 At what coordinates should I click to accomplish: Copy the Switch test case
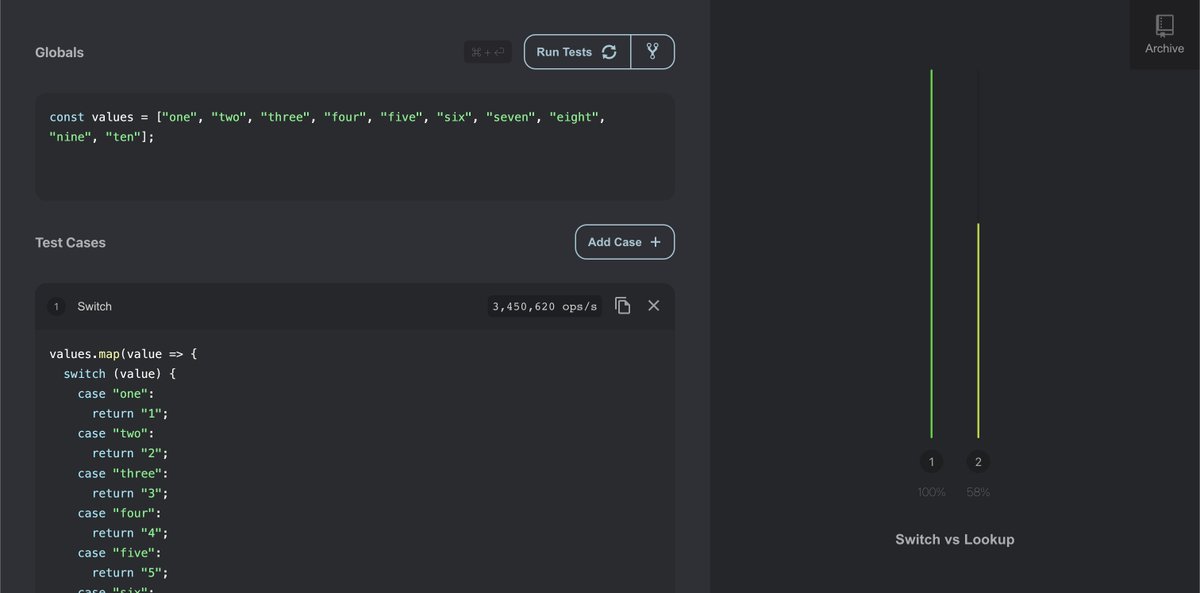point(622,306)
